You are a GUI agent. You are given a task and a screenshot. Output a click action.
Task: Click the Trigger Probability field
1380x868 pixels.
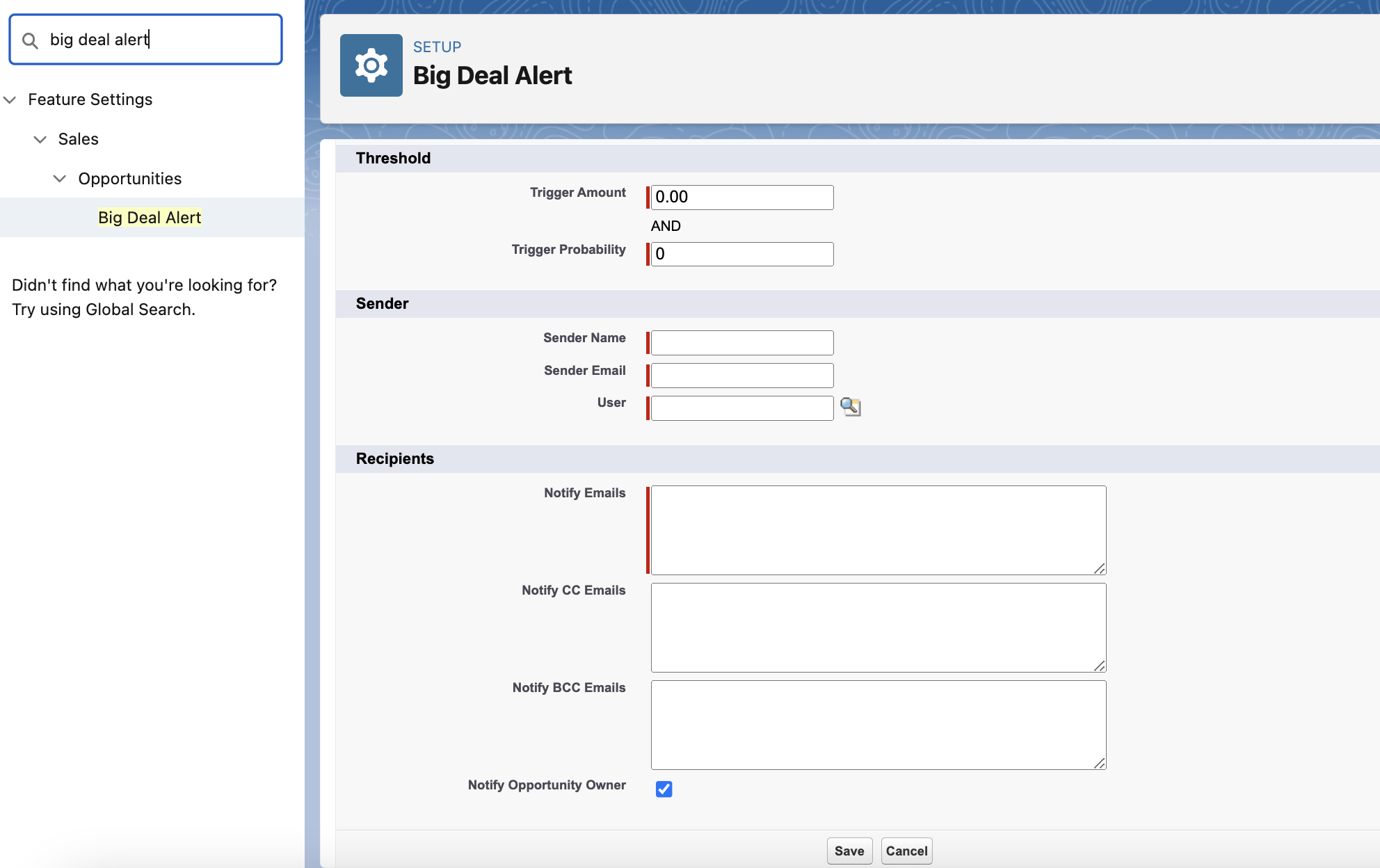pos(742,254)
